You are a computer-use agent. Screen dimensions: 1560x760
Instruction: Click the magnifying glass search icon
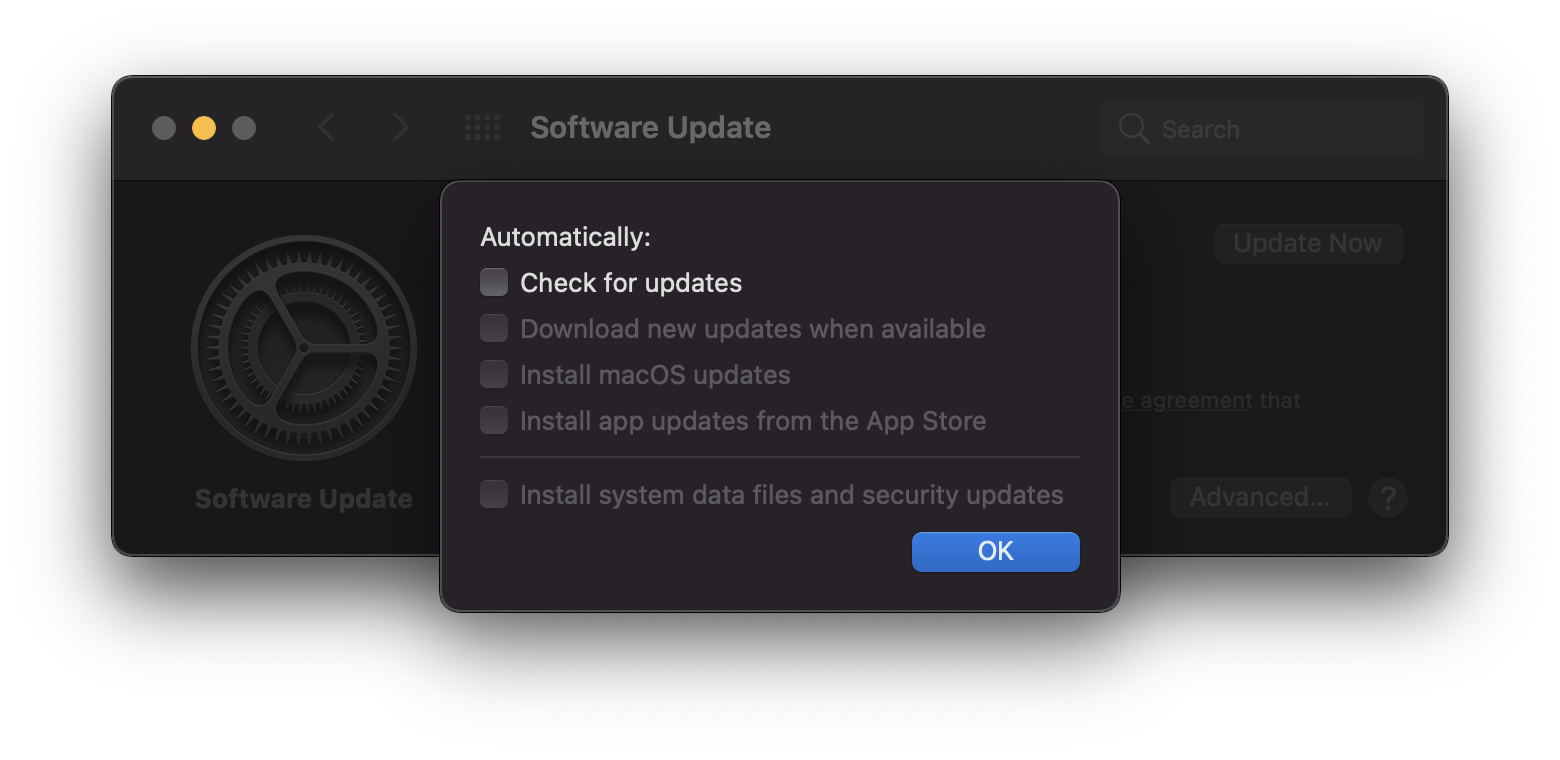1133,129
